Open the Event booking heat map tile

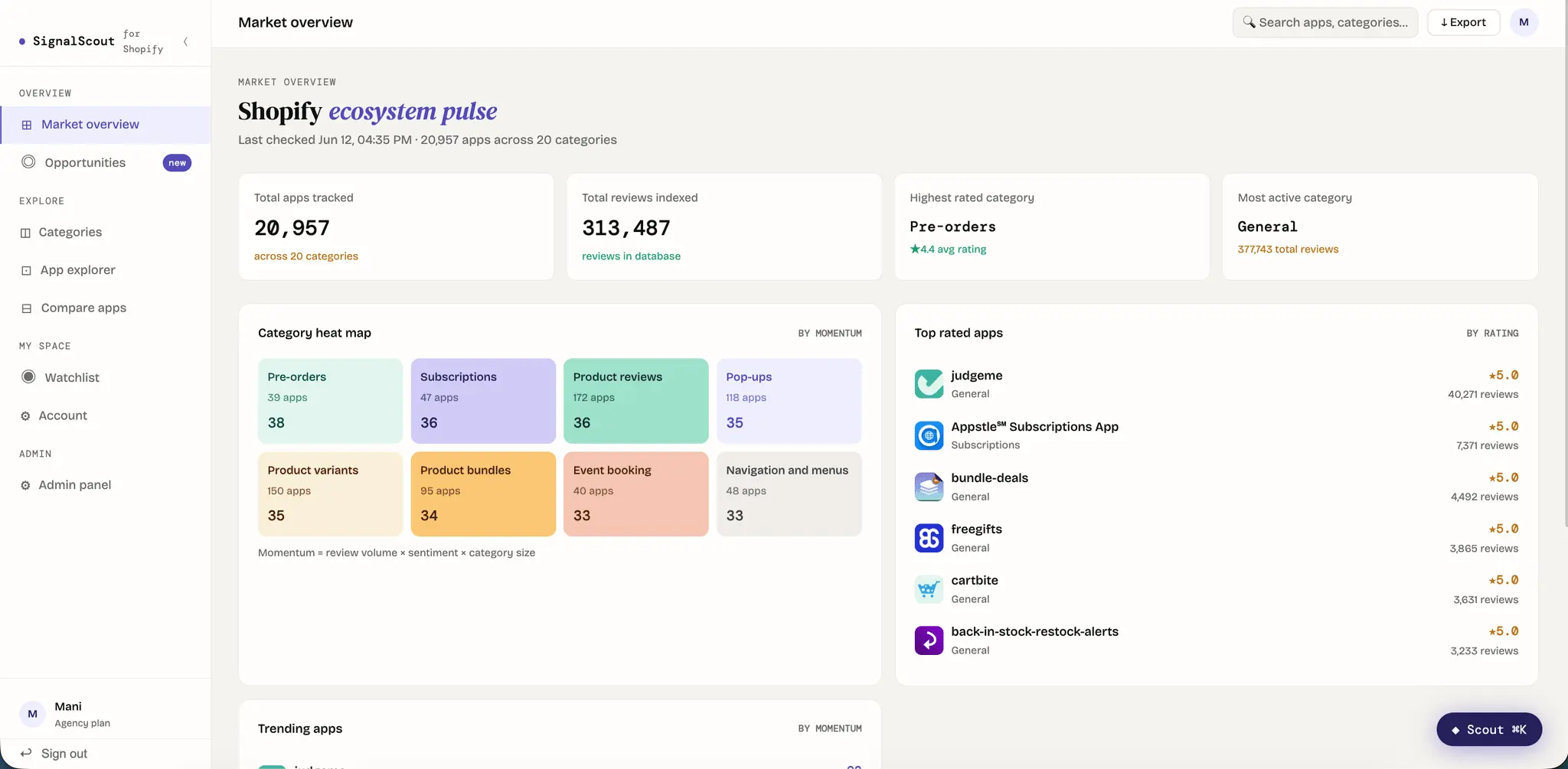635,494
